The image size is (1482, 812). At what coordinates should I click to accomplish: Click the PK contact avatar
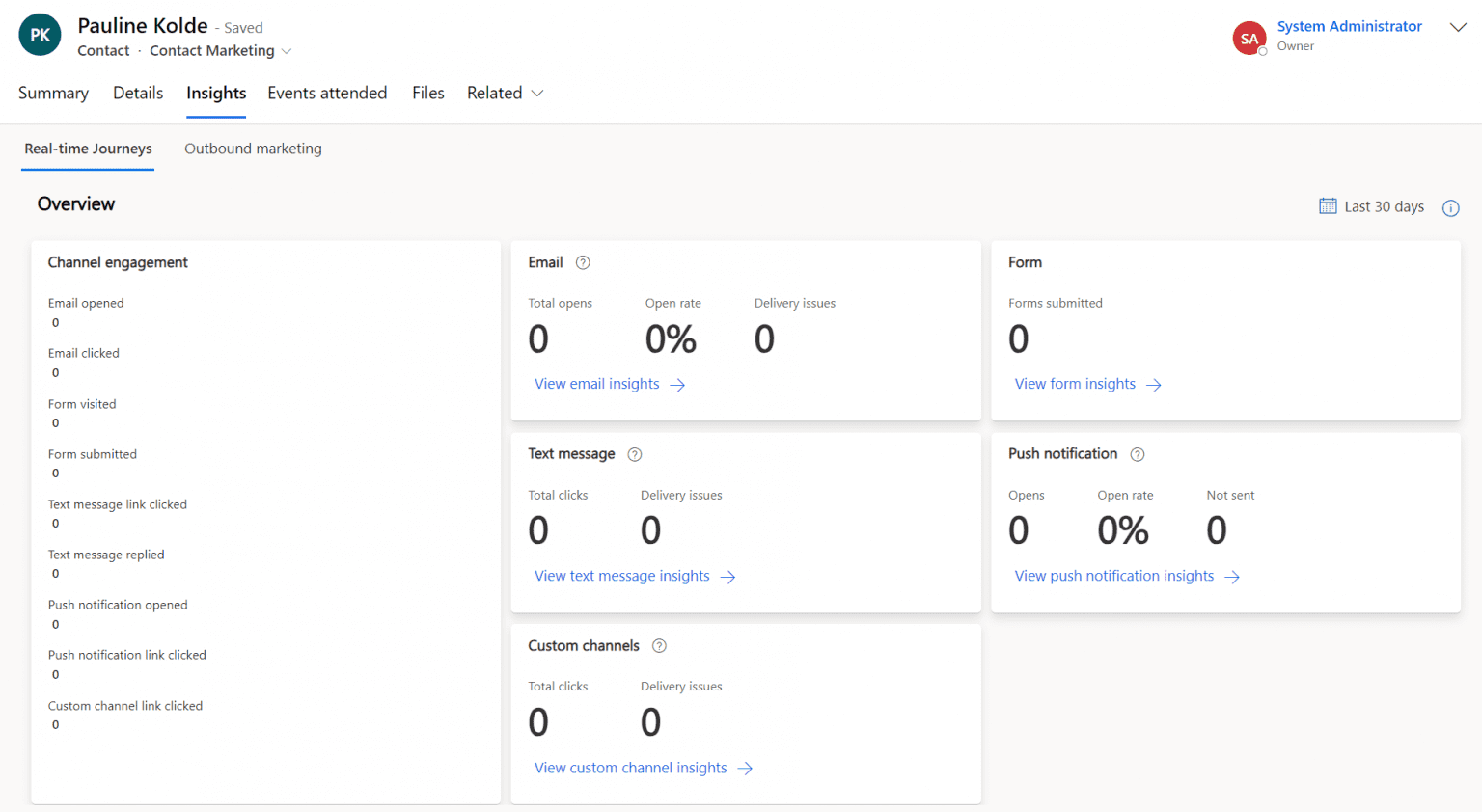(39, 34)
